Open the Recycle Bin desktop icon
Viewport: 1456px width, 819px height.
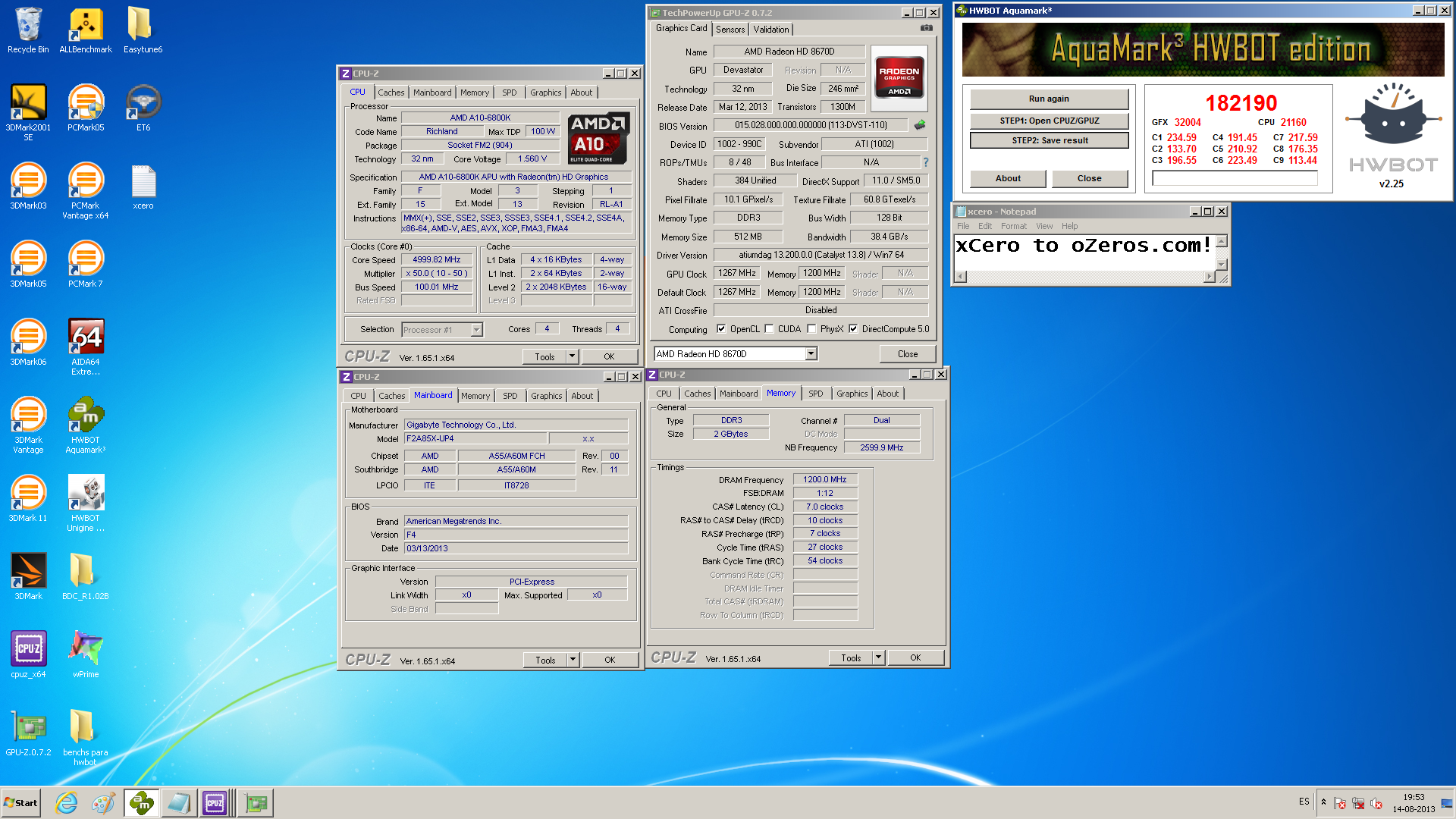click(28, 30)
